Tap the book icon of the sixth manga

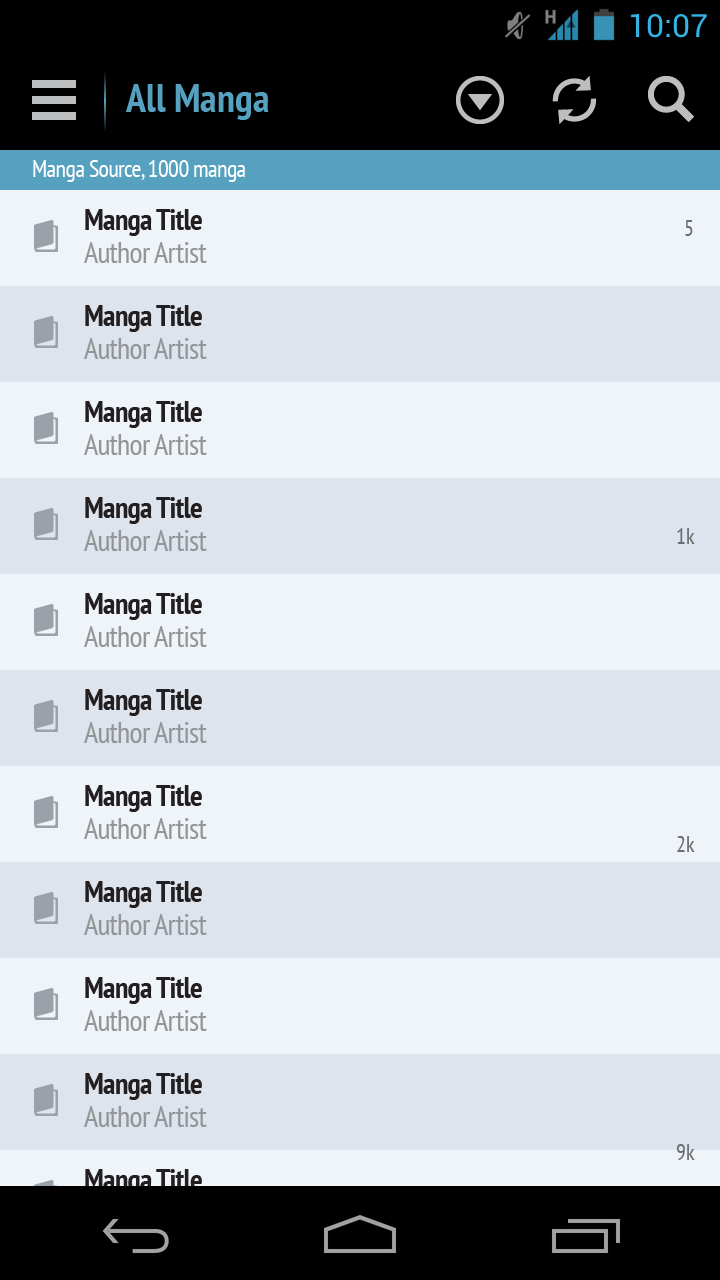click(46, 717)
